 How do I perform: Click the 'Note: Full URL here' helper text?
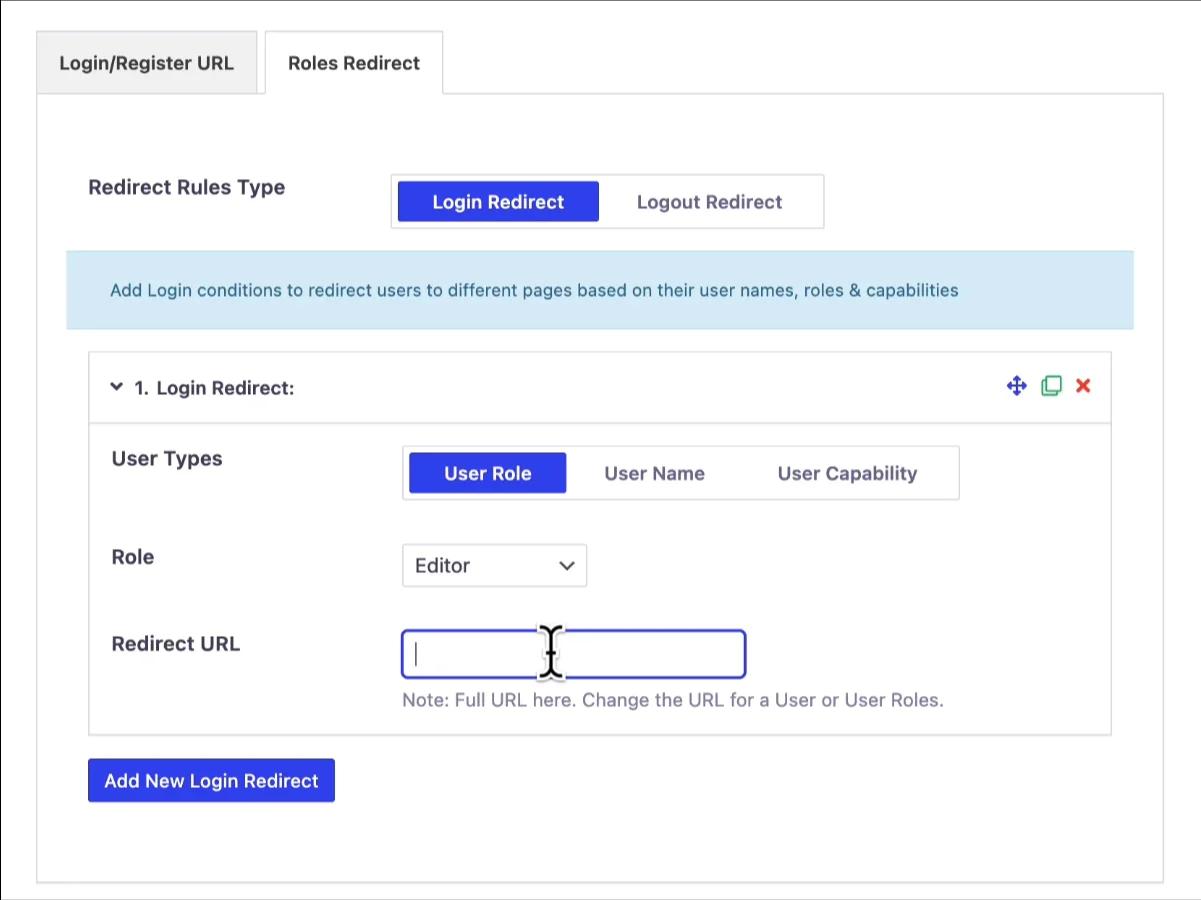tap(672, 700)
